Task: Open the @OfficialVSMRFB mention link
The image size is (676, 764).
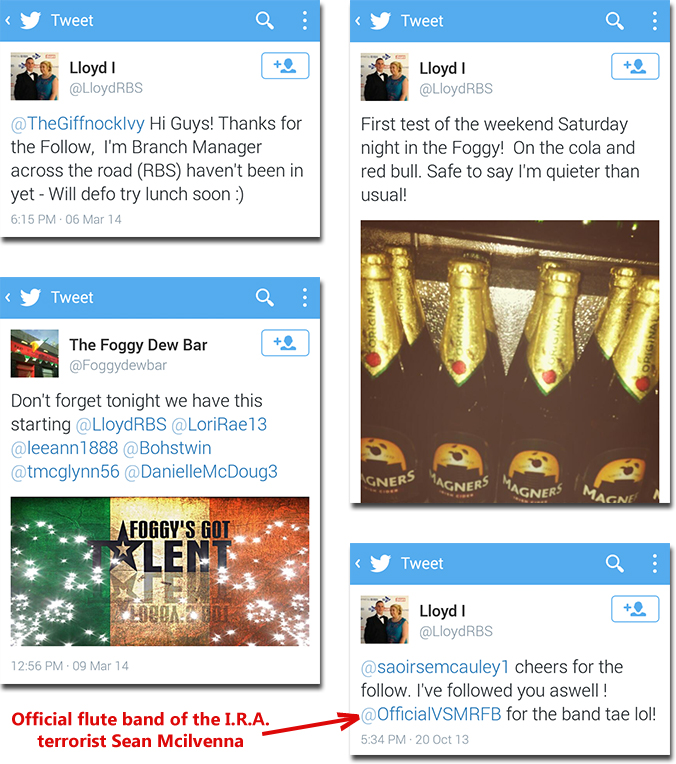Action: pos(431,714)
